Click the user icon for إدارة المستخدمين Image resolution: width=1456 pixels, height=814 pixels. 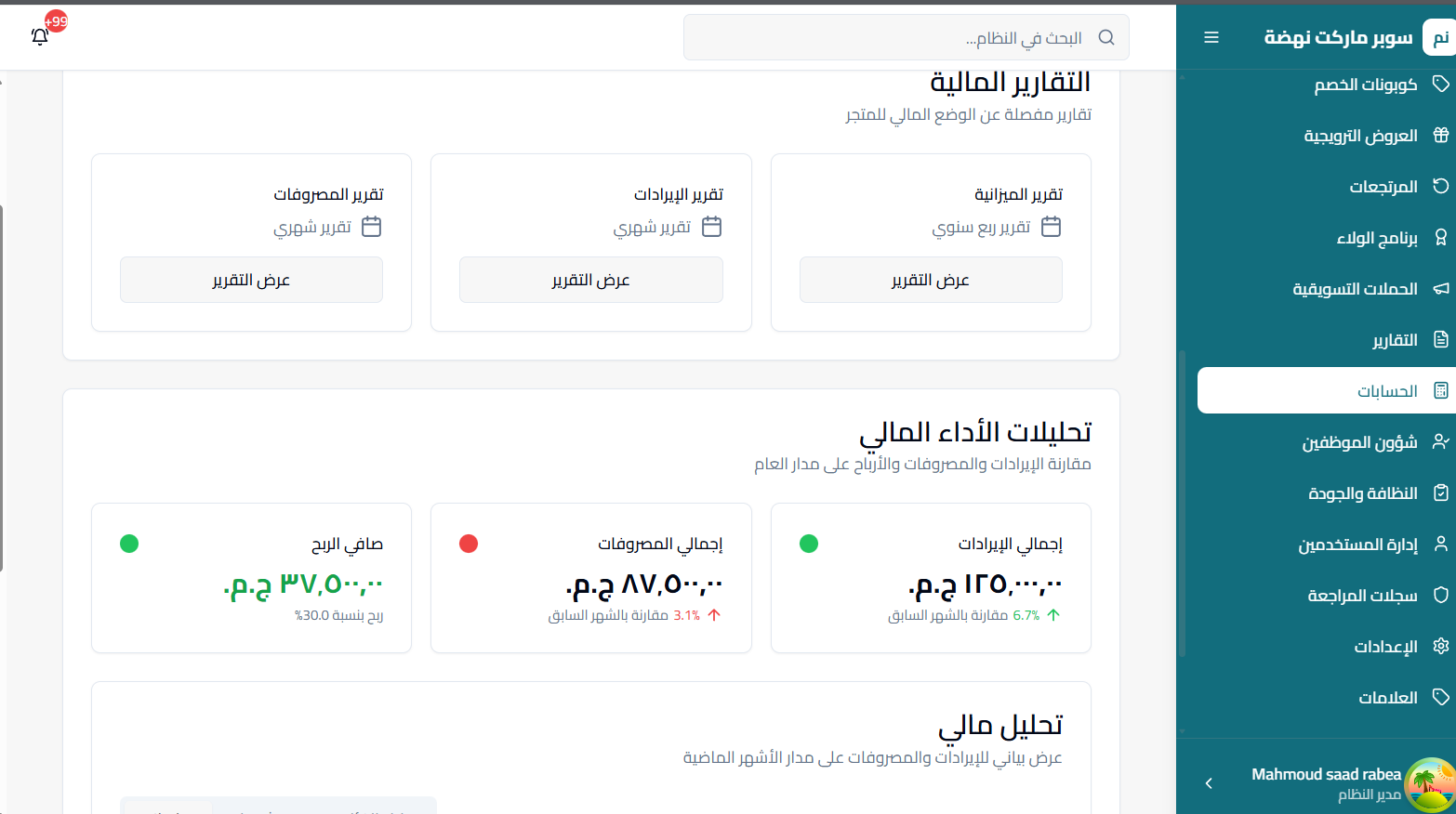[x=1440, y=544]
